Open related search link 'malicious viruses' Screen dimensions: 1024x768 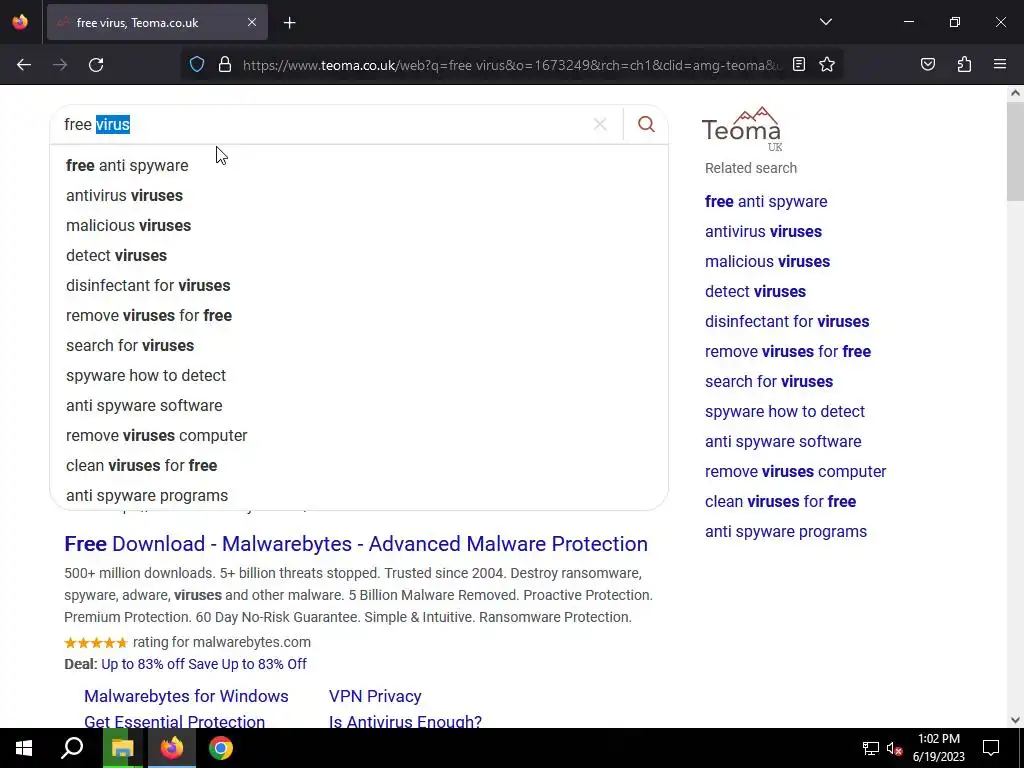767,261
